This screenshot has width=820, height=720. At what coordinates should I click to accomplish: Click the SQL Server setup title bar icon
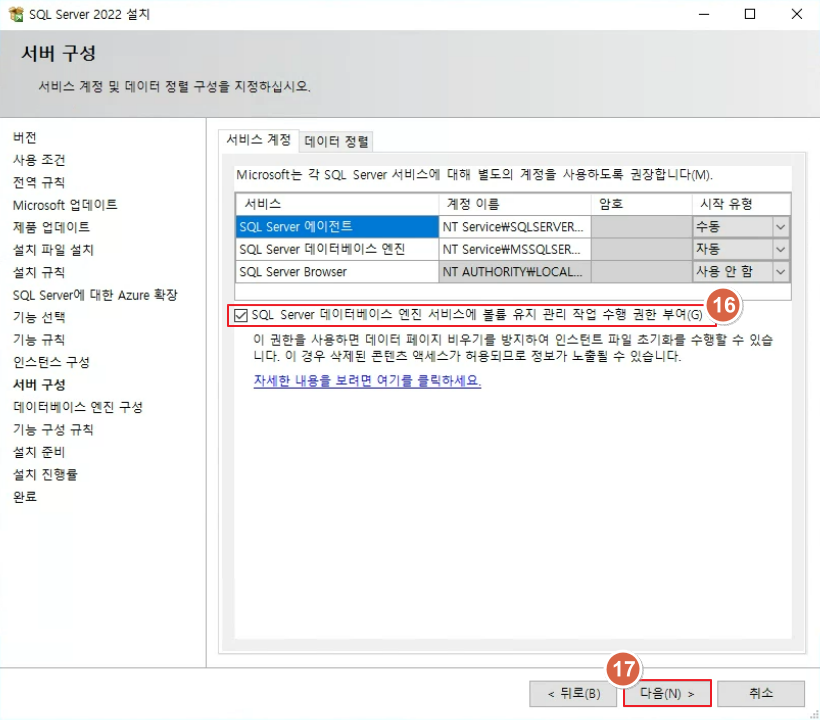16,14
